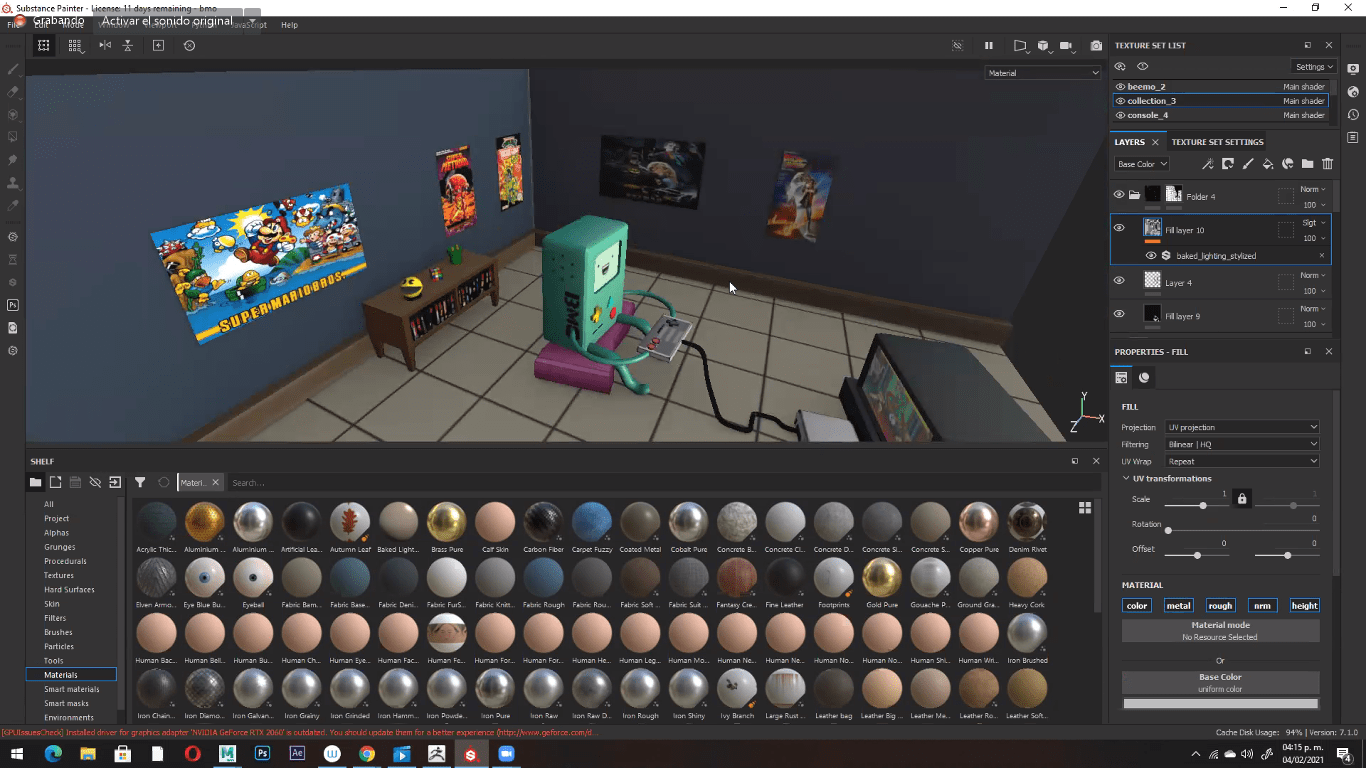Click the Base Color uniform color swatch
The width and height of the screenshot is (1366, 768).
click(1220, 703)
